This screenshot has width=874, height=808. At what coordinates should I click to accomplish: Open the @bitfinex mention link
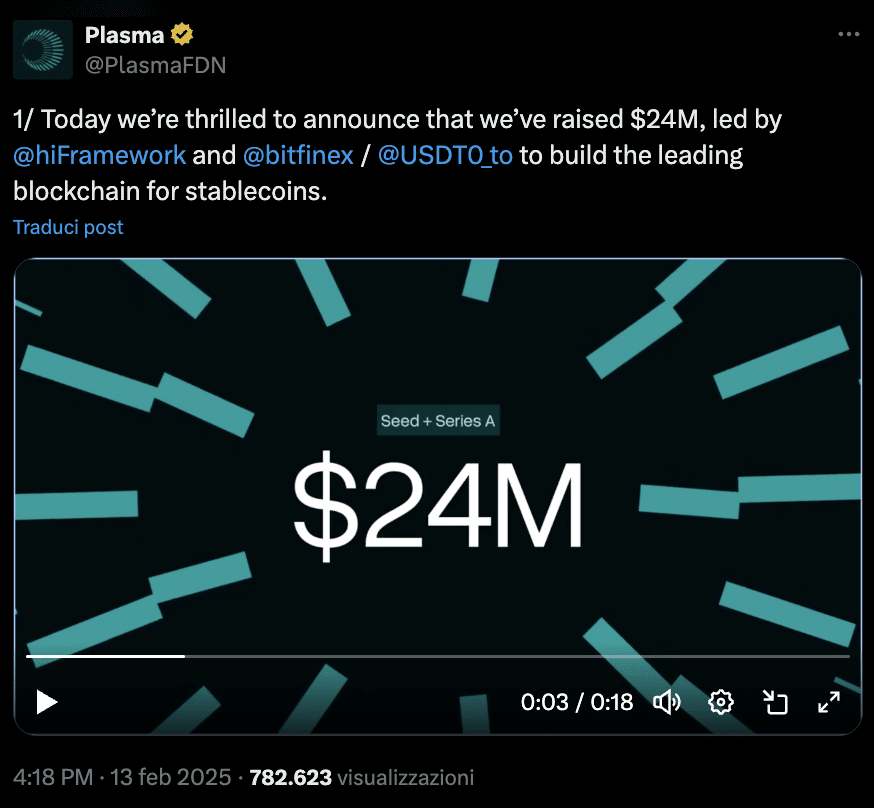[298, 155]
